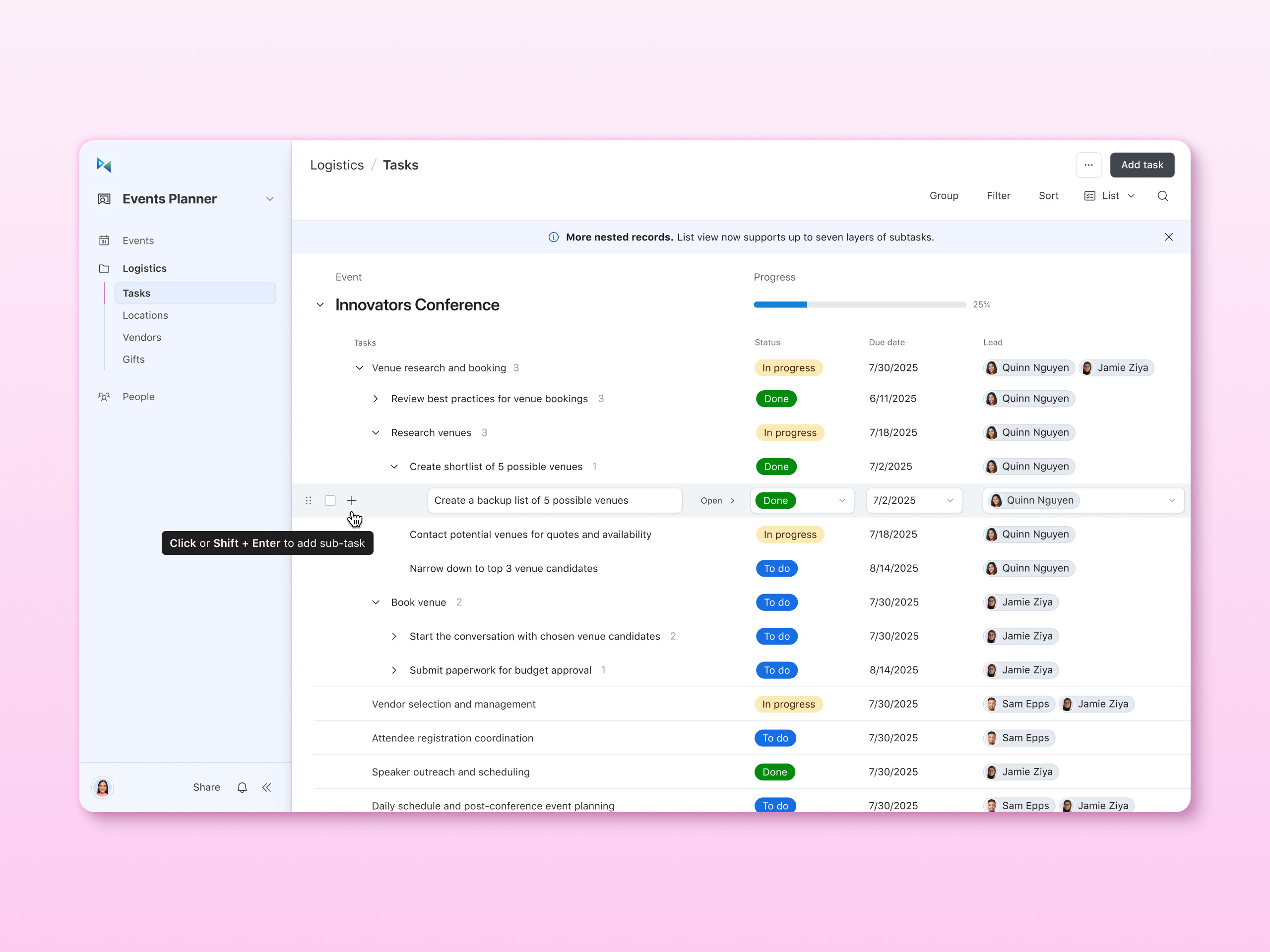
Task: Go to the People section
Action: point(138,397)
